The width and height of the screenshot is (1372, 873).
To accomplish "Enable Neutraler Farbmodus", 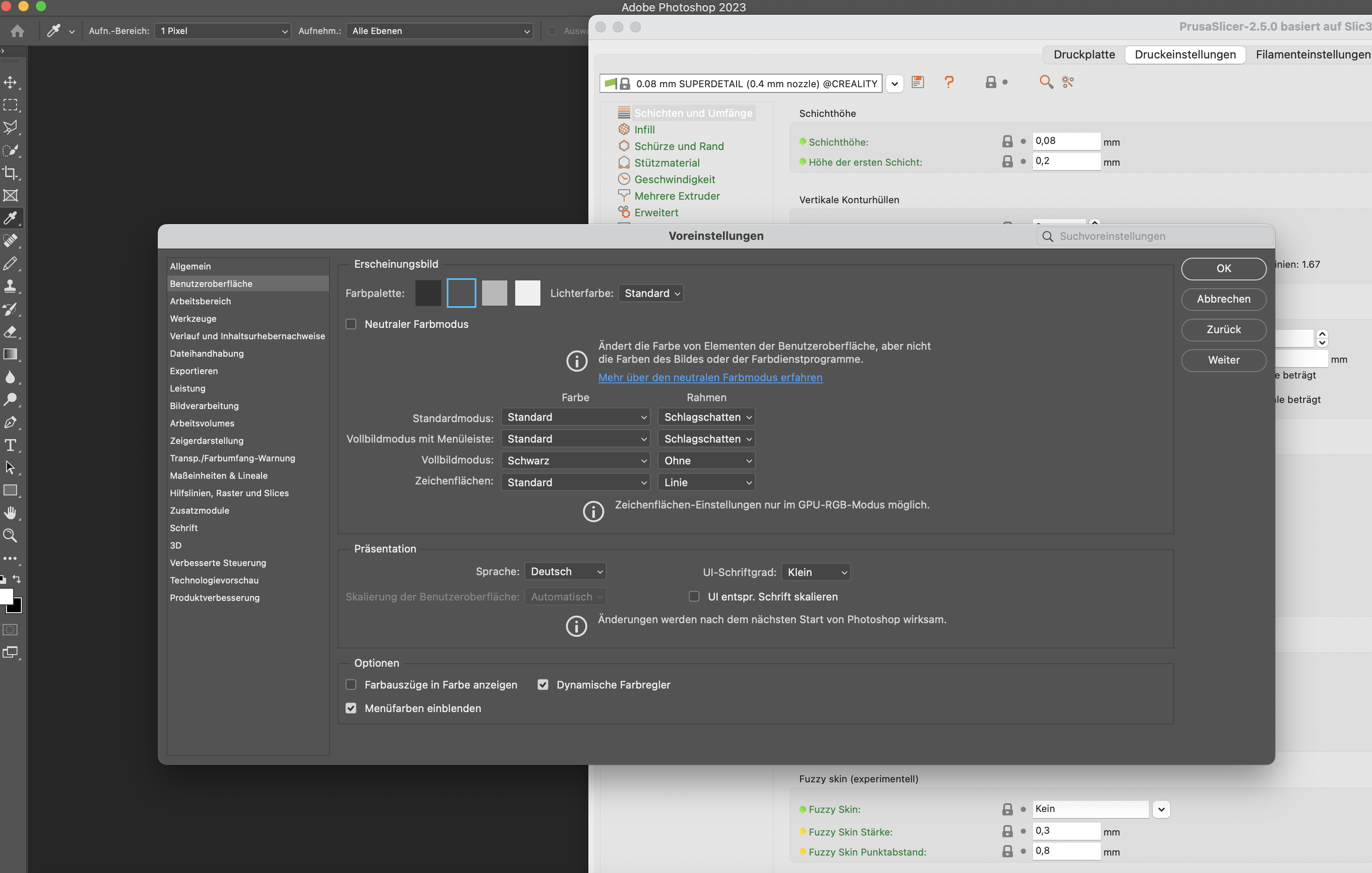I will click(x=351, y=324).
